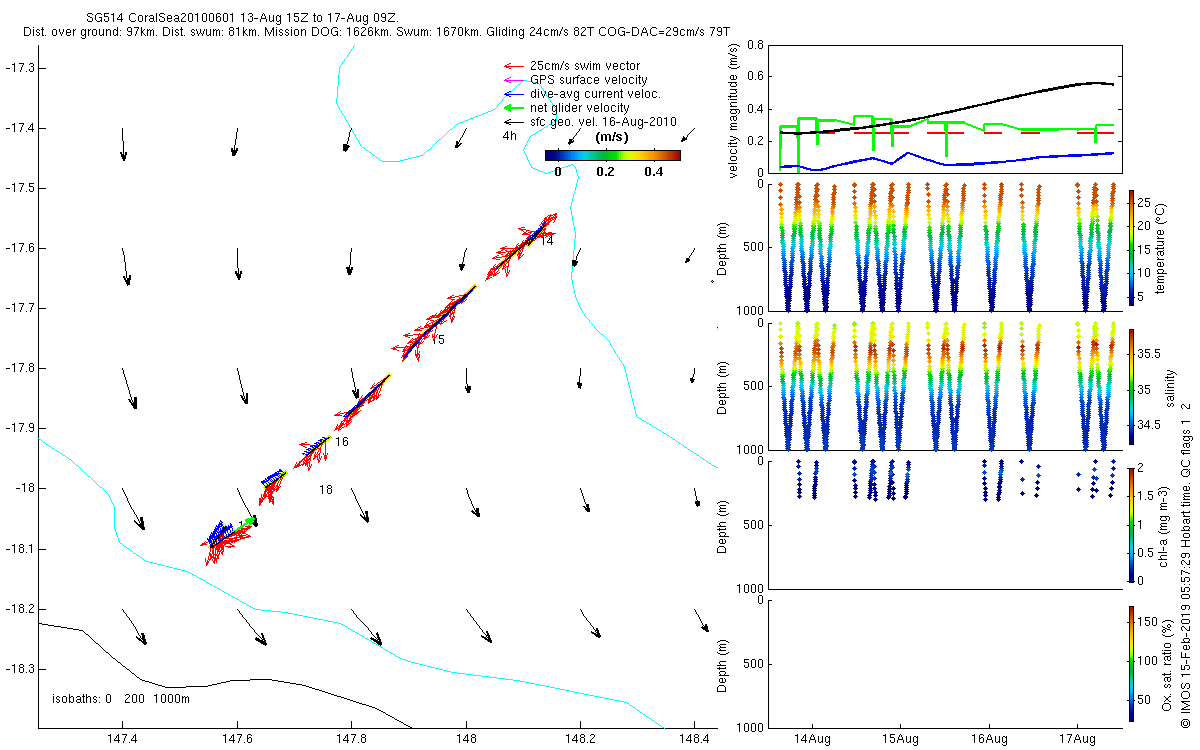Viewport: 1200px width, 750px height.
Task: Click the '0.8' tick on velocity magnitude axis
Action: [x=755, y=46]
